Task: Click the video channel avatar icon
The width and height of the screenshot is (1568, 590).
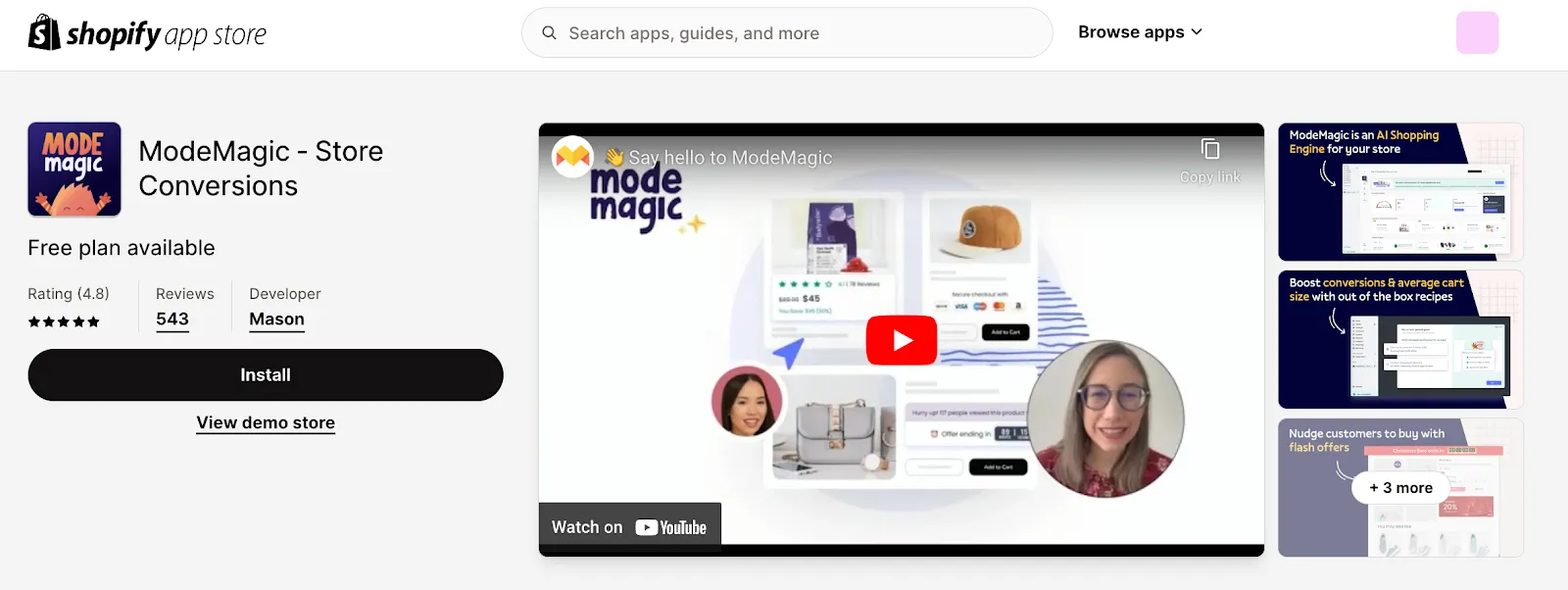Action: (573, 157)
